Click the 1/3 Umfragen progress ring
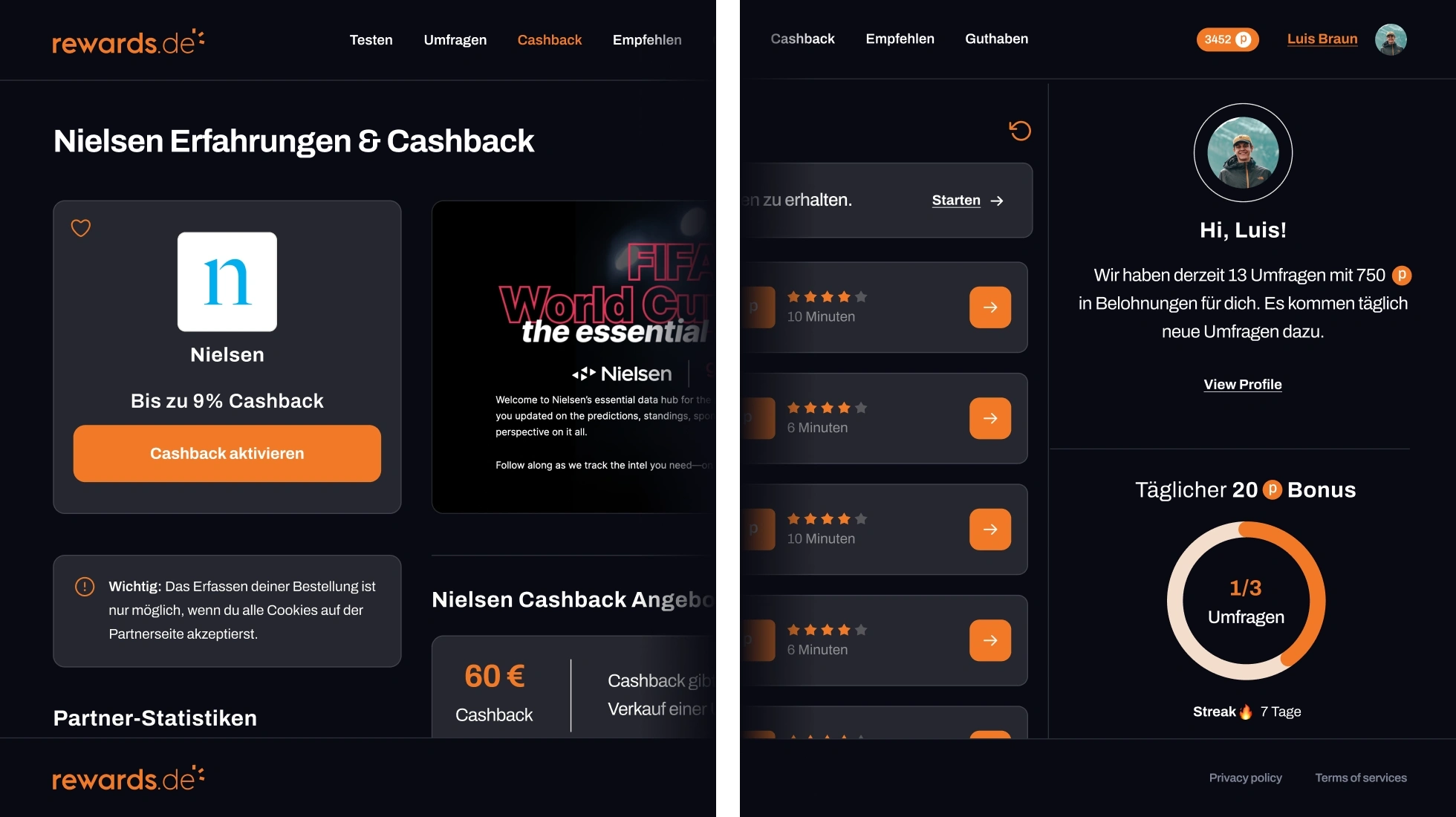Viewport: 1456px width, 817px height. pyautogui.click(x=1246, y=601)
